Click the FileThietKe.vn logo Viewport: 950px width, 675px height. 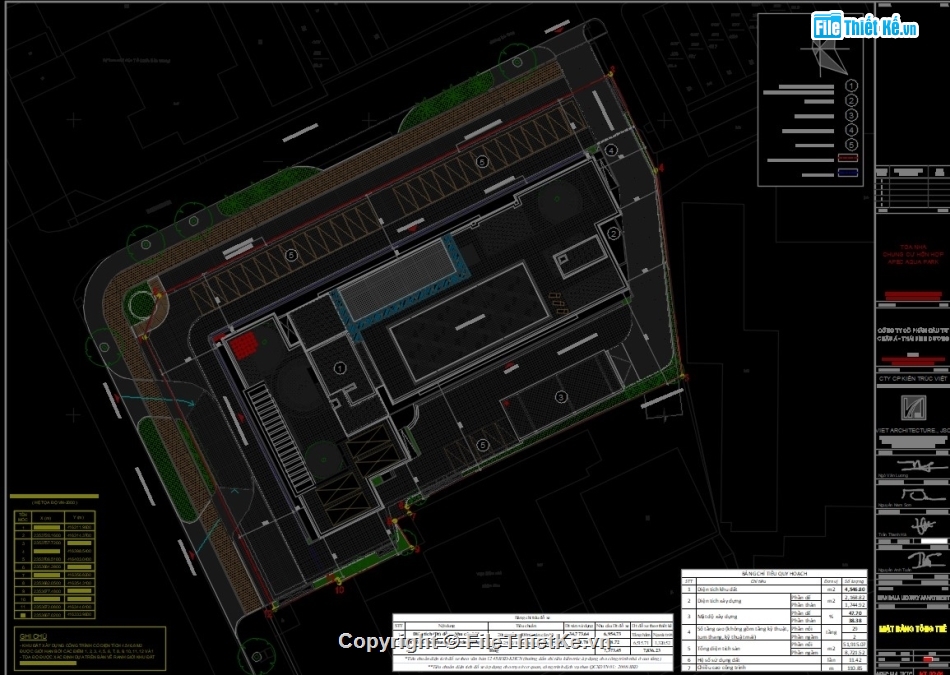click(x=866, y=27)
